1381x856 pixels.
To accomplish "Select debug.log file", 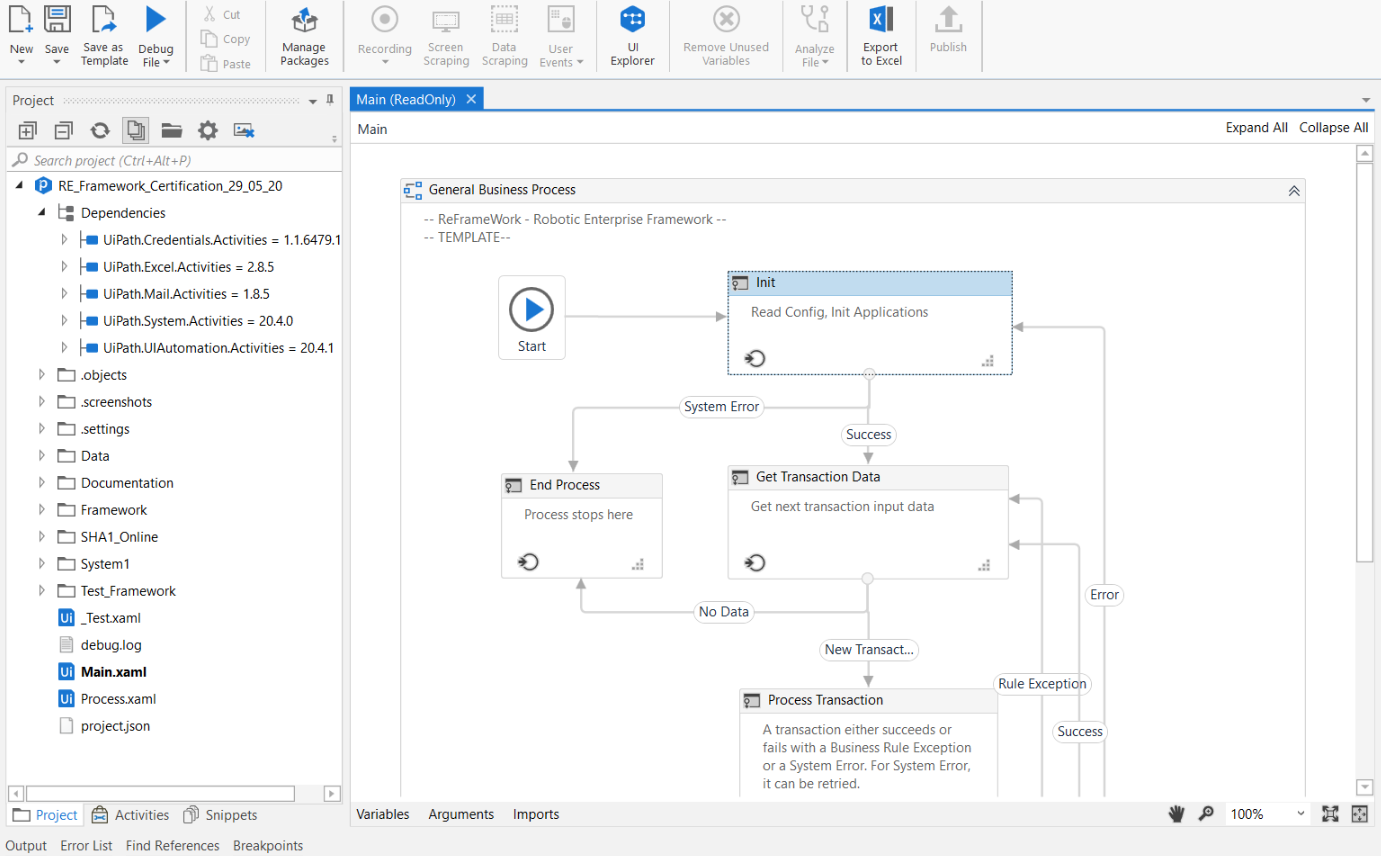I will (111, 645).
